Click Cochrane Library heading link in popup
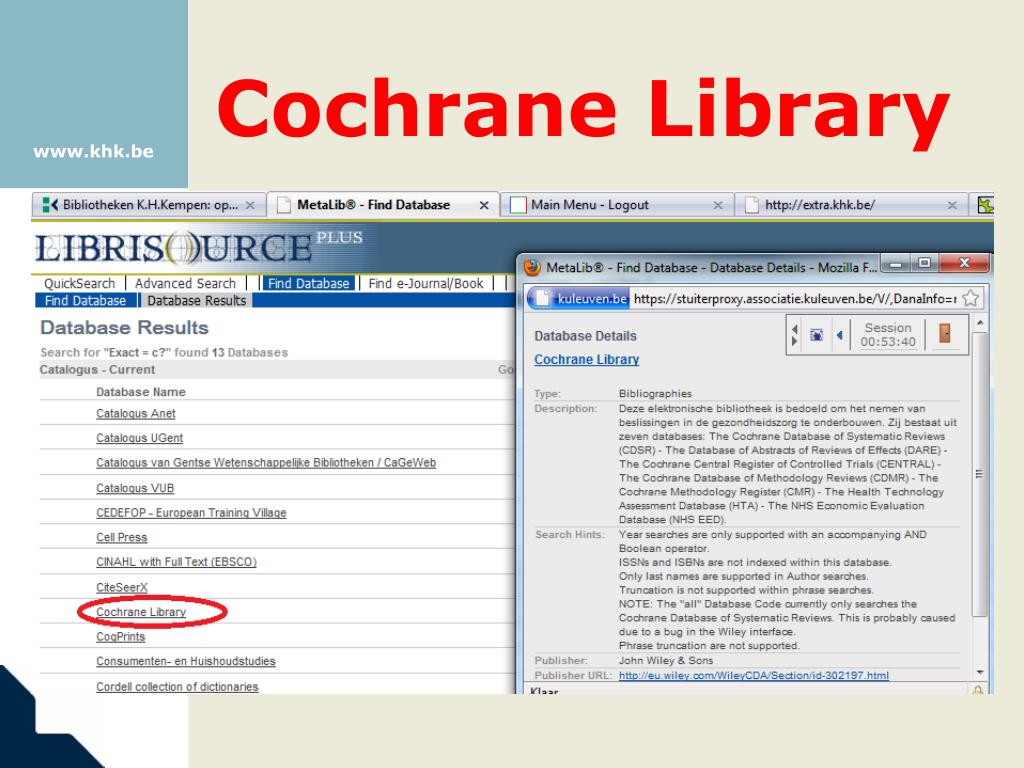This screenshot has width=1024, height=768. (x=586, y=360)
